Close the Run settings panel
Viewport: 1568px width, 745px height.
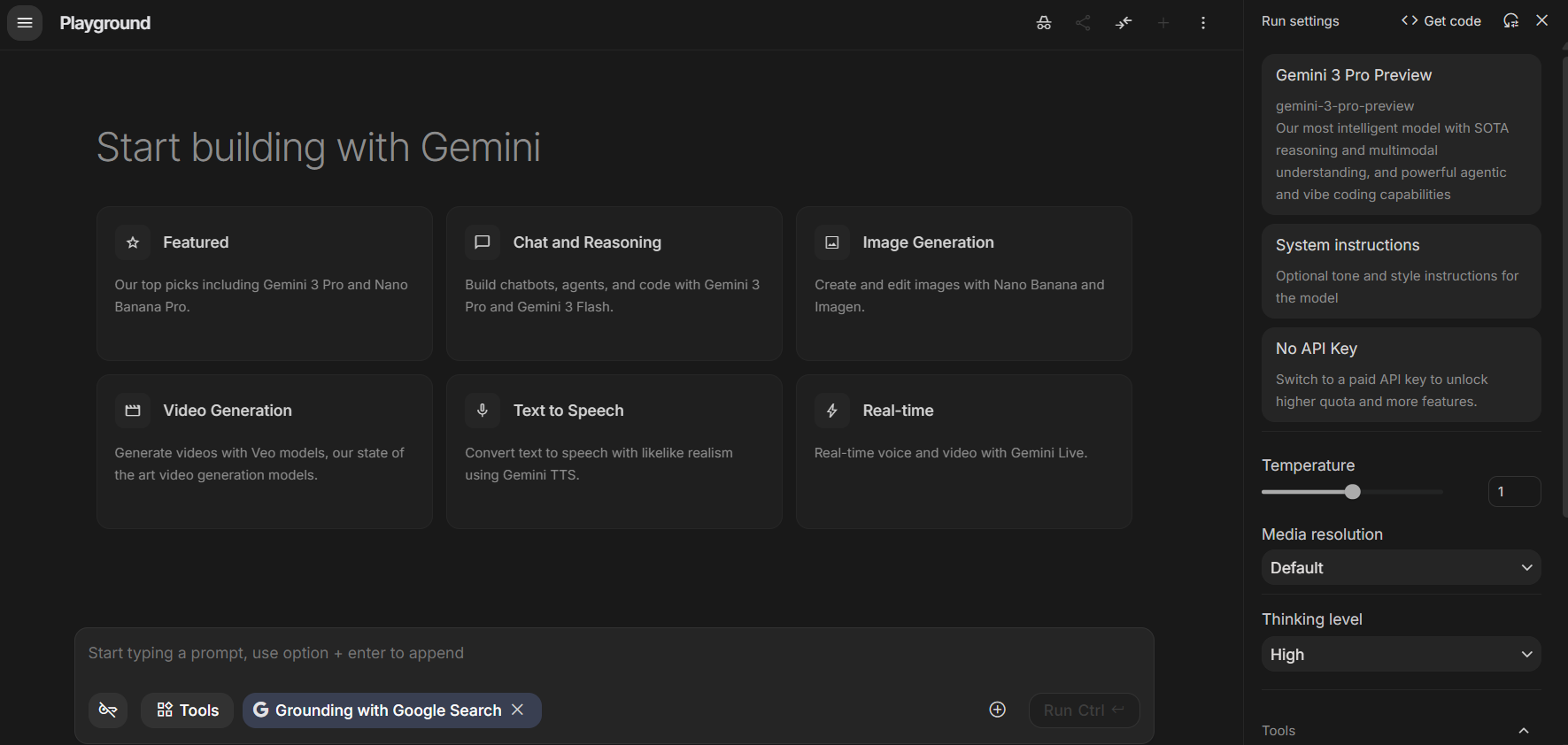1541,20
